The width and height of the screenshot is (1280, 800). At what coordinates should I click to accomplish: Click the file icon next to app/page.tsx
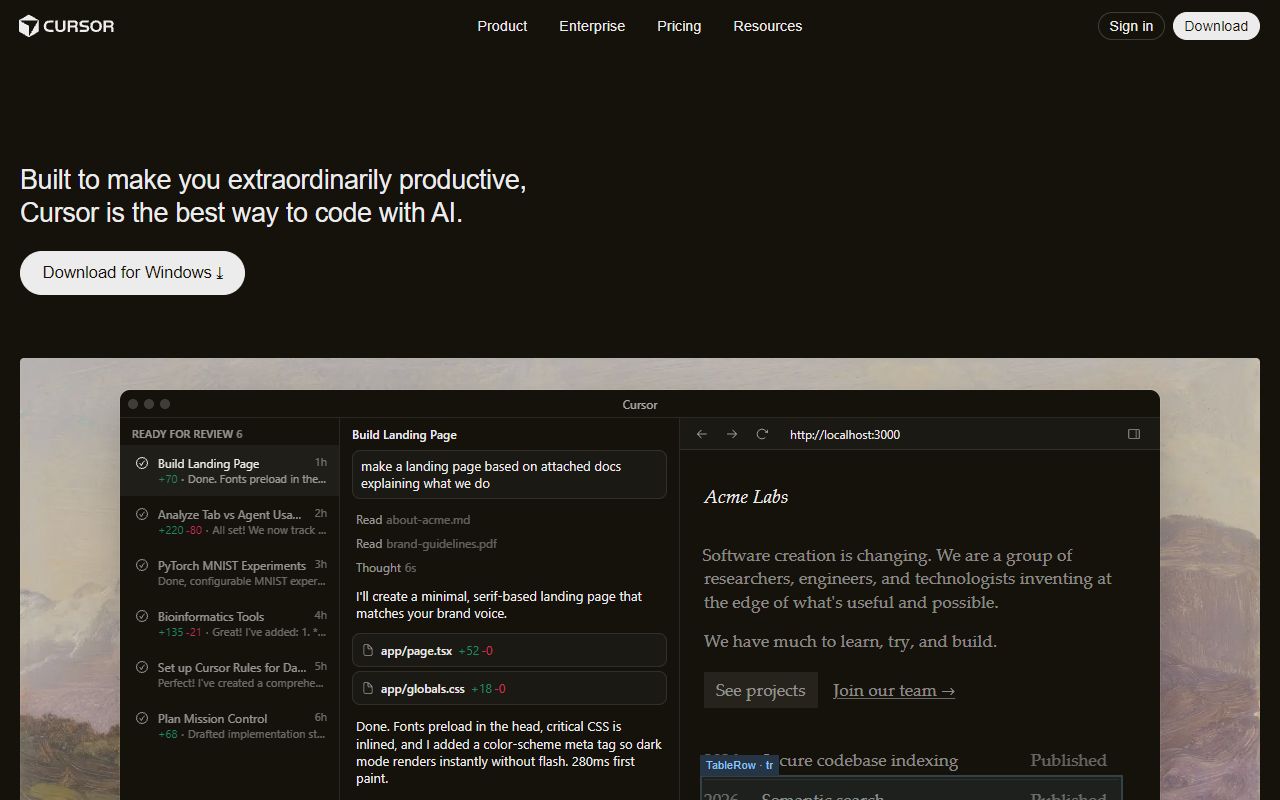coord(366,650)
